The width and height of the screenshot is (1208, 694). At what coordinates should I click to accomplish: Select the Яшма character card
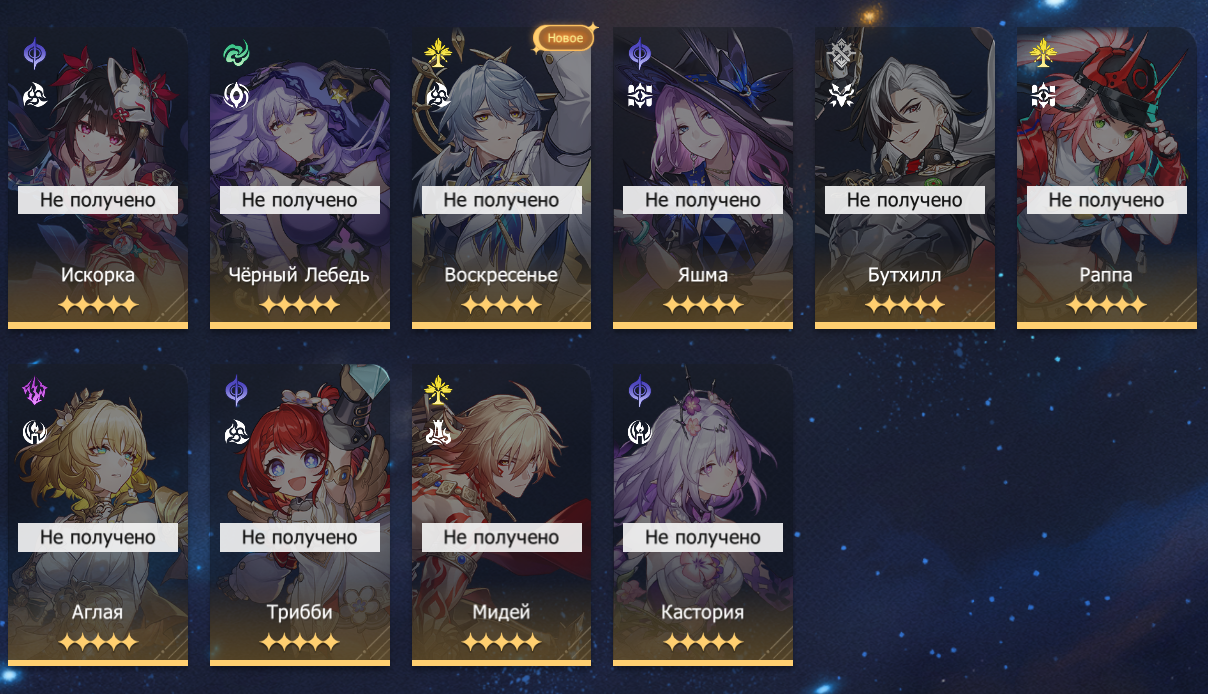tap(703, 177)
